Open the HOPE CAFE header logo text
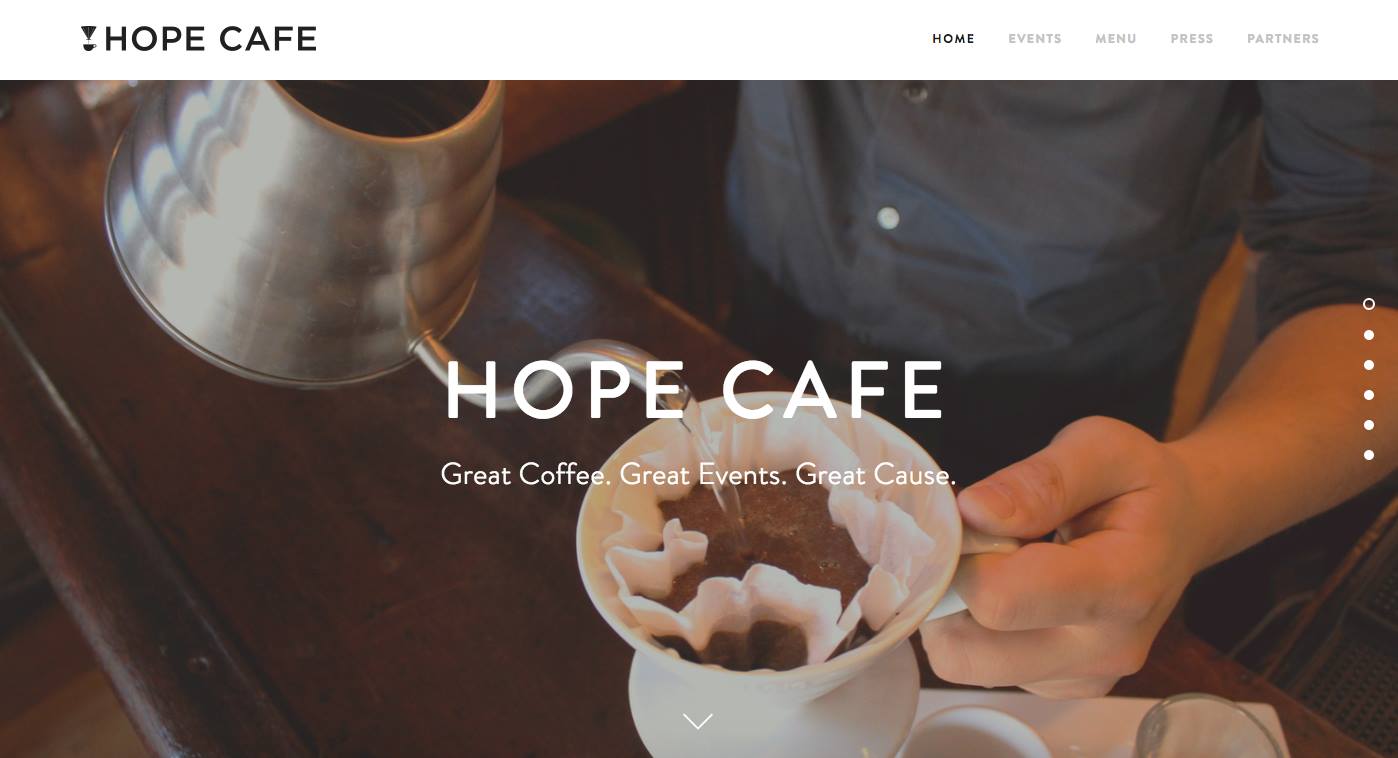This screenshot has height=758, width=1398. click(x=210, y=39)
